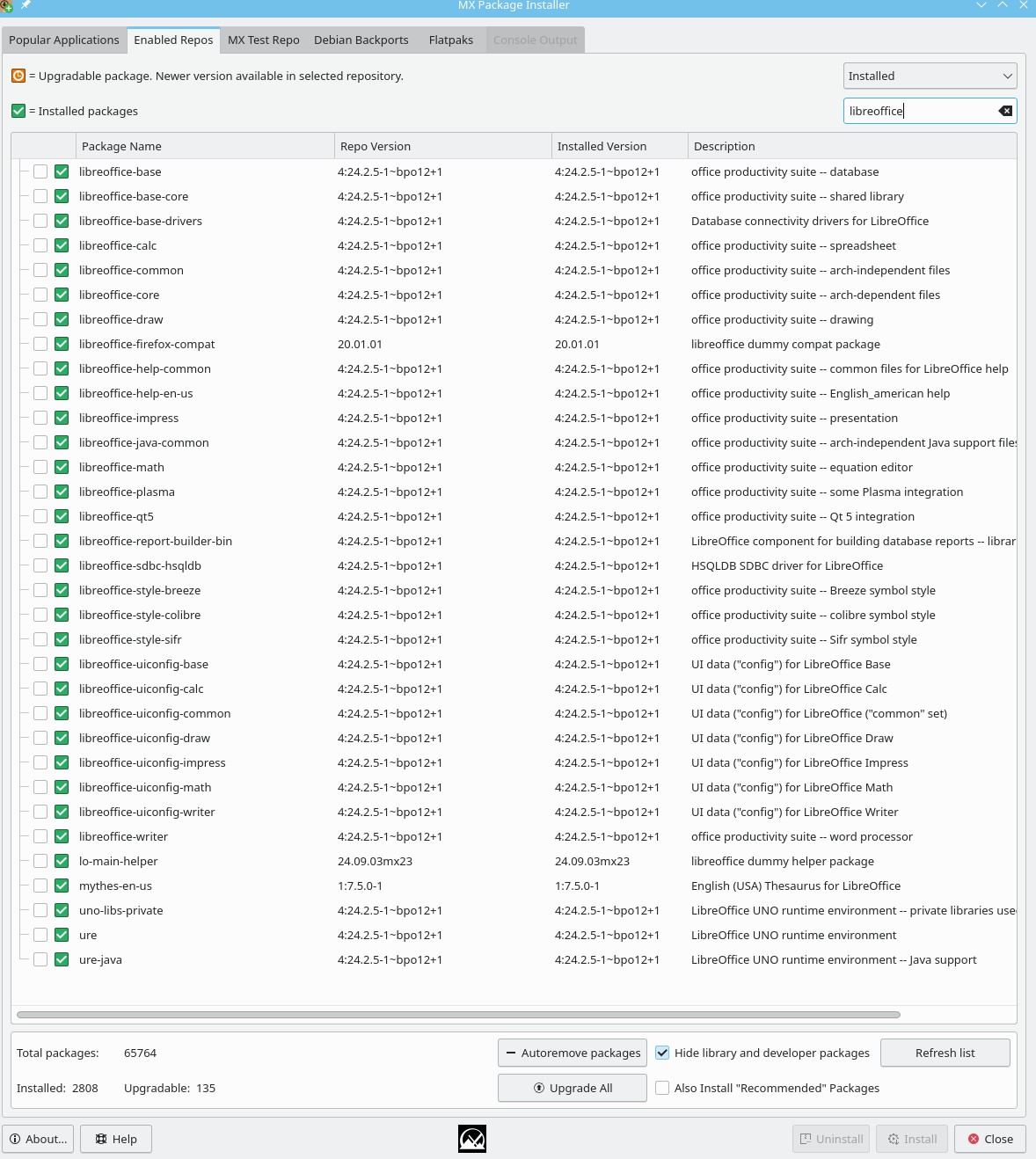Viewport: 1036px width, 1159px height.
Task: Click the description 'English (USA) Thesaurus for LibreOffice'
Action: pos(796,886)
